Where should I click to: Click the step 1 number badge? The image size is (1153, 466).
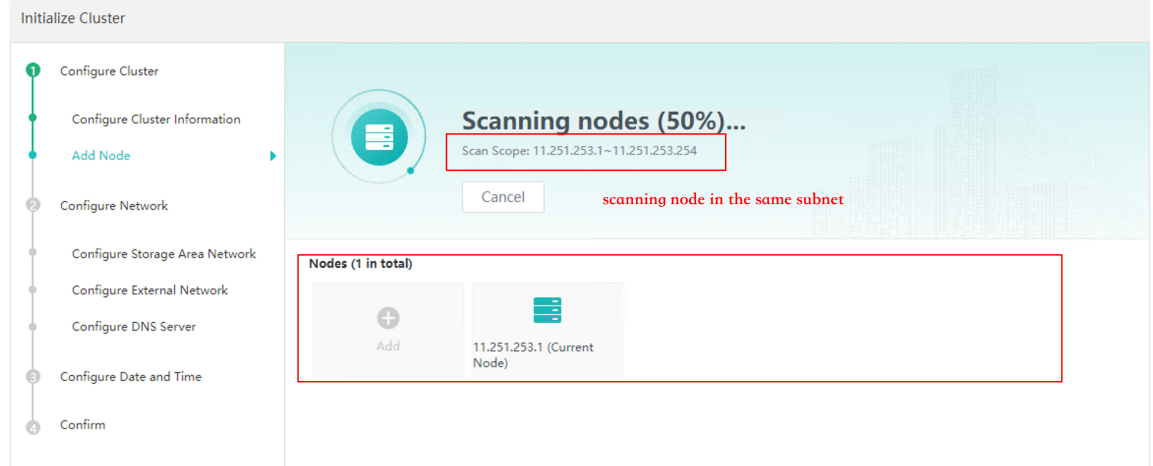(32, 71)
